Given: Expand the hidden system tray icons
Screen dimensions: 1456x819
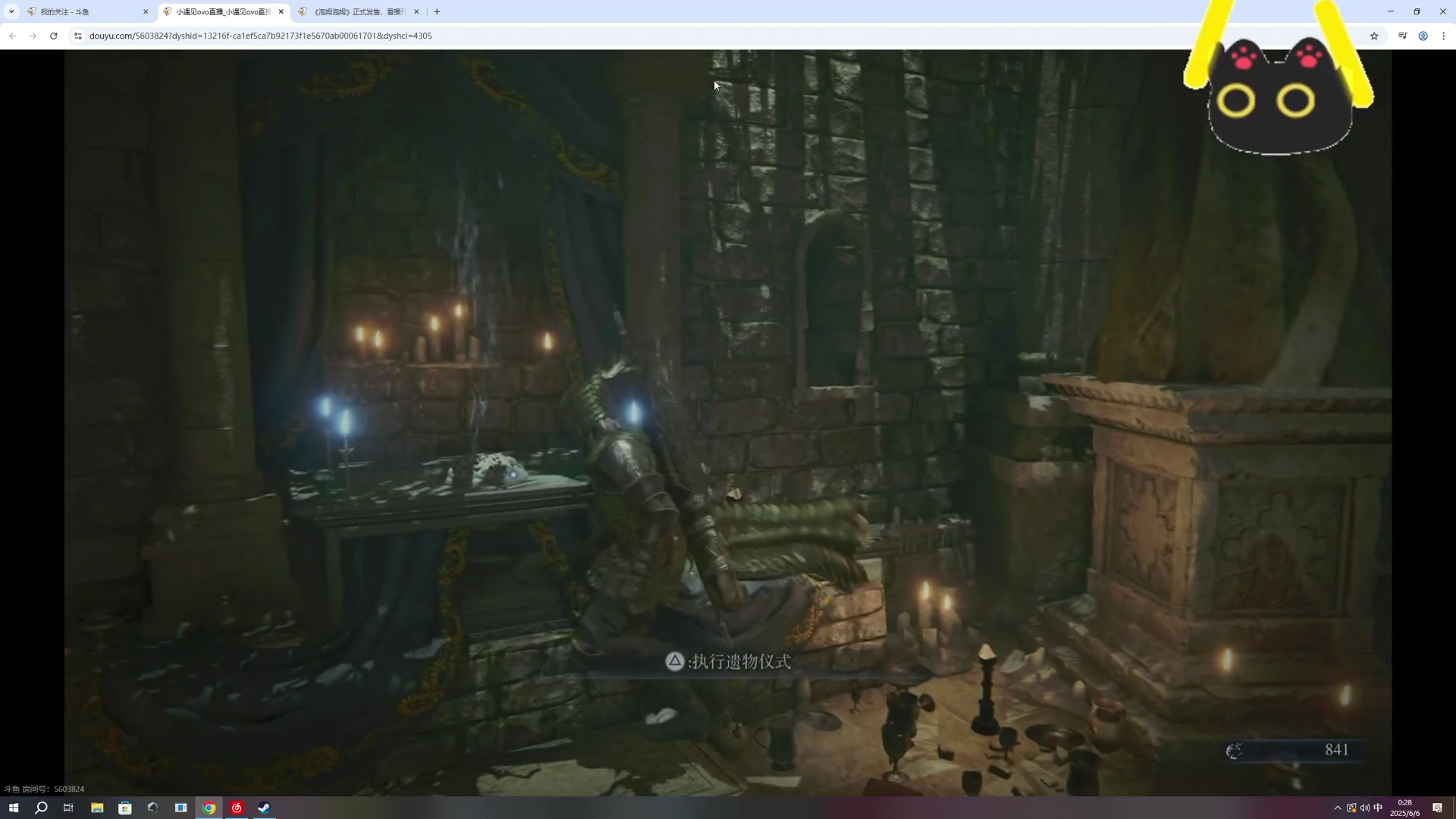Looking at the screenshot, I should 1338,808.
